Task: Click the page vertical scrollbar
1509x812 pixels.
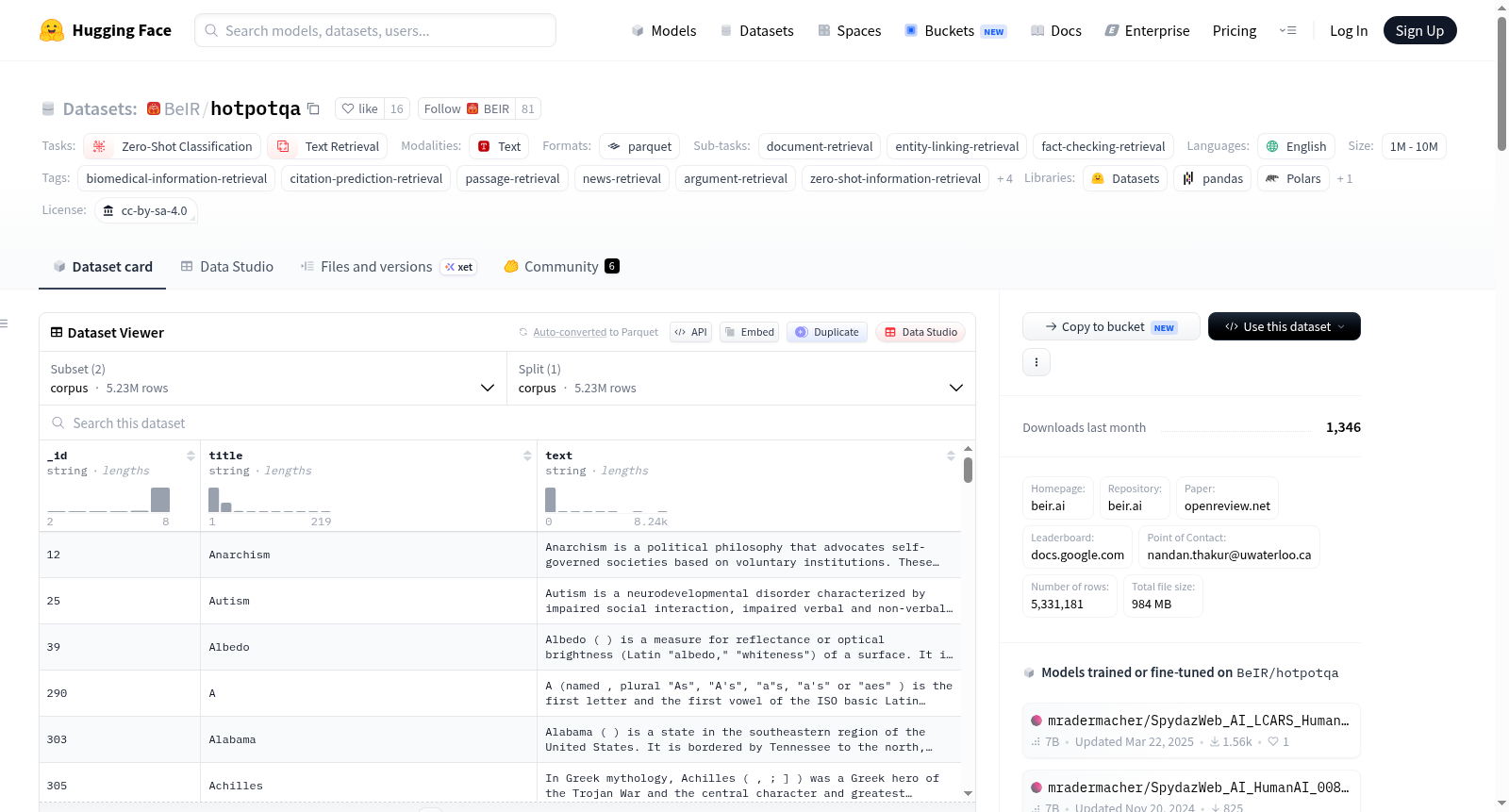Action: click(x=1501, y=83)
